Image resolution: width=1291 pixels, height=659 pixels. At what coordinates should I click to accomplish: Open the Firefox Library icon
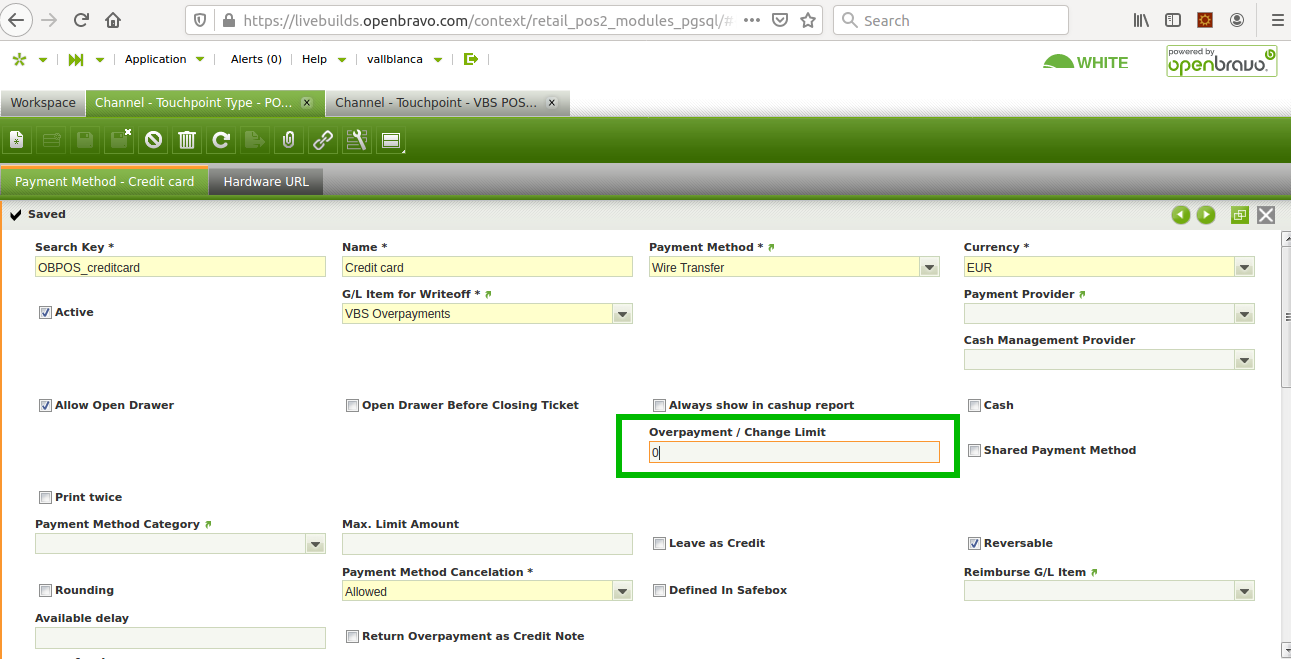point(1141,20)
